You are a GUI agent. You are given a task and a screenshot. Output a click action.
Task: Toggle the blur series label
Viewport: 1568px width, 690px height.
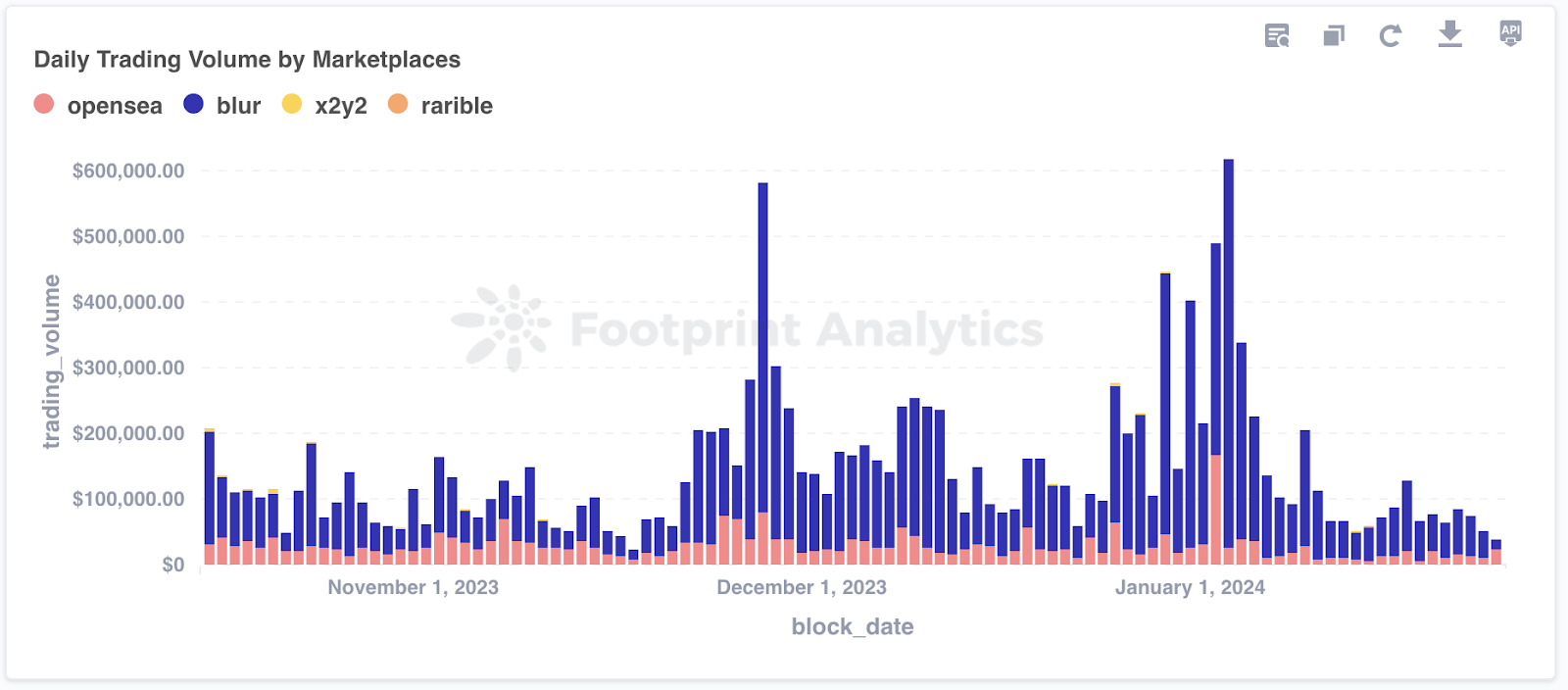coord(238,106)
